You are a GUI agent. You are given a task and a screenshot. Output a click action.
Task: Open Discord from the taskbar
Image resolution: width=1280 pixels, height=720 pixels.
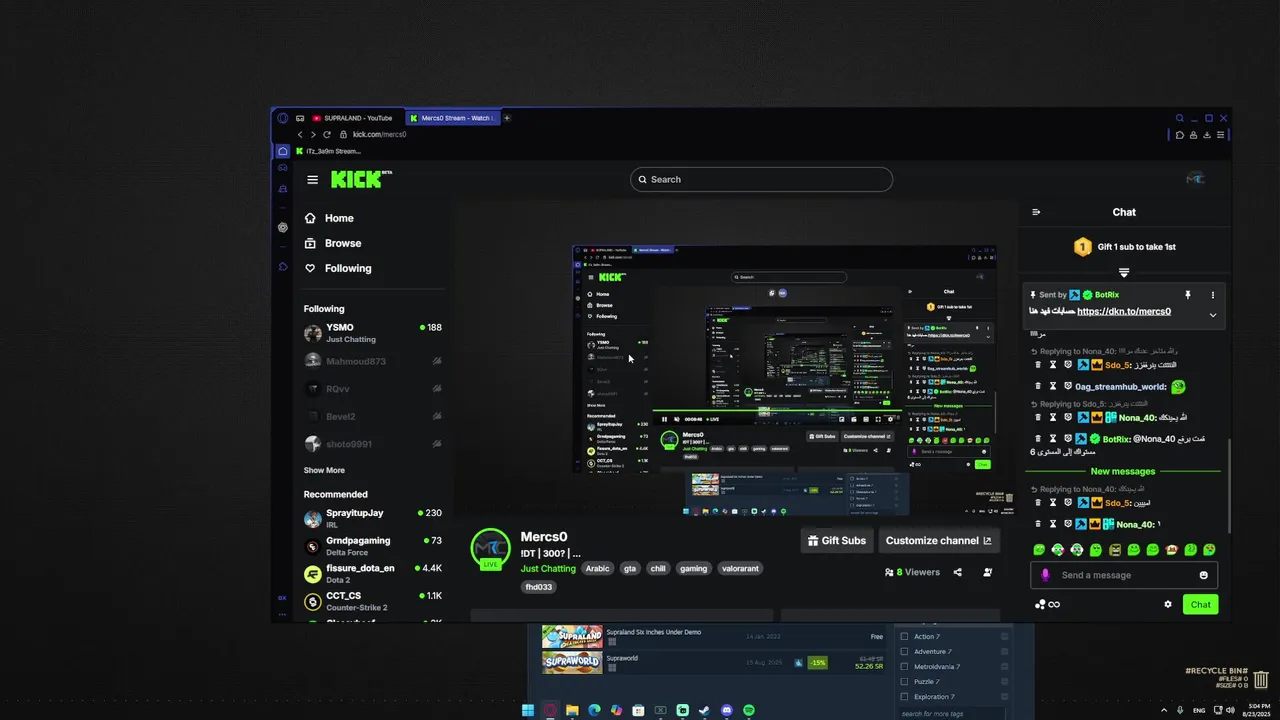pyautogui.click(x=727, y=710)
